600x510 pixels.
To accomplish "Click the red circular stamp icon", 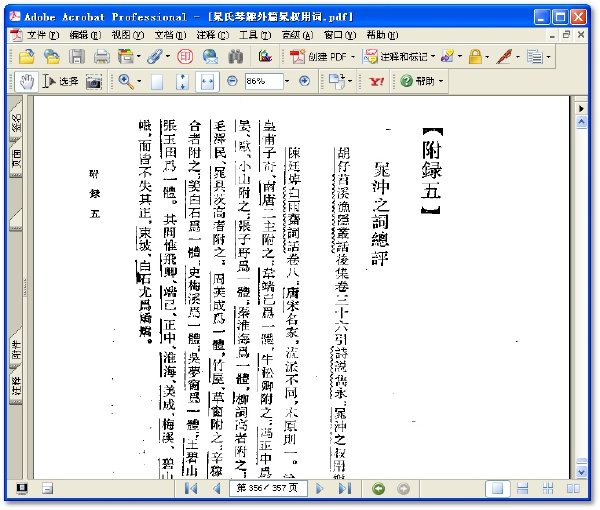I will point(185,57).
